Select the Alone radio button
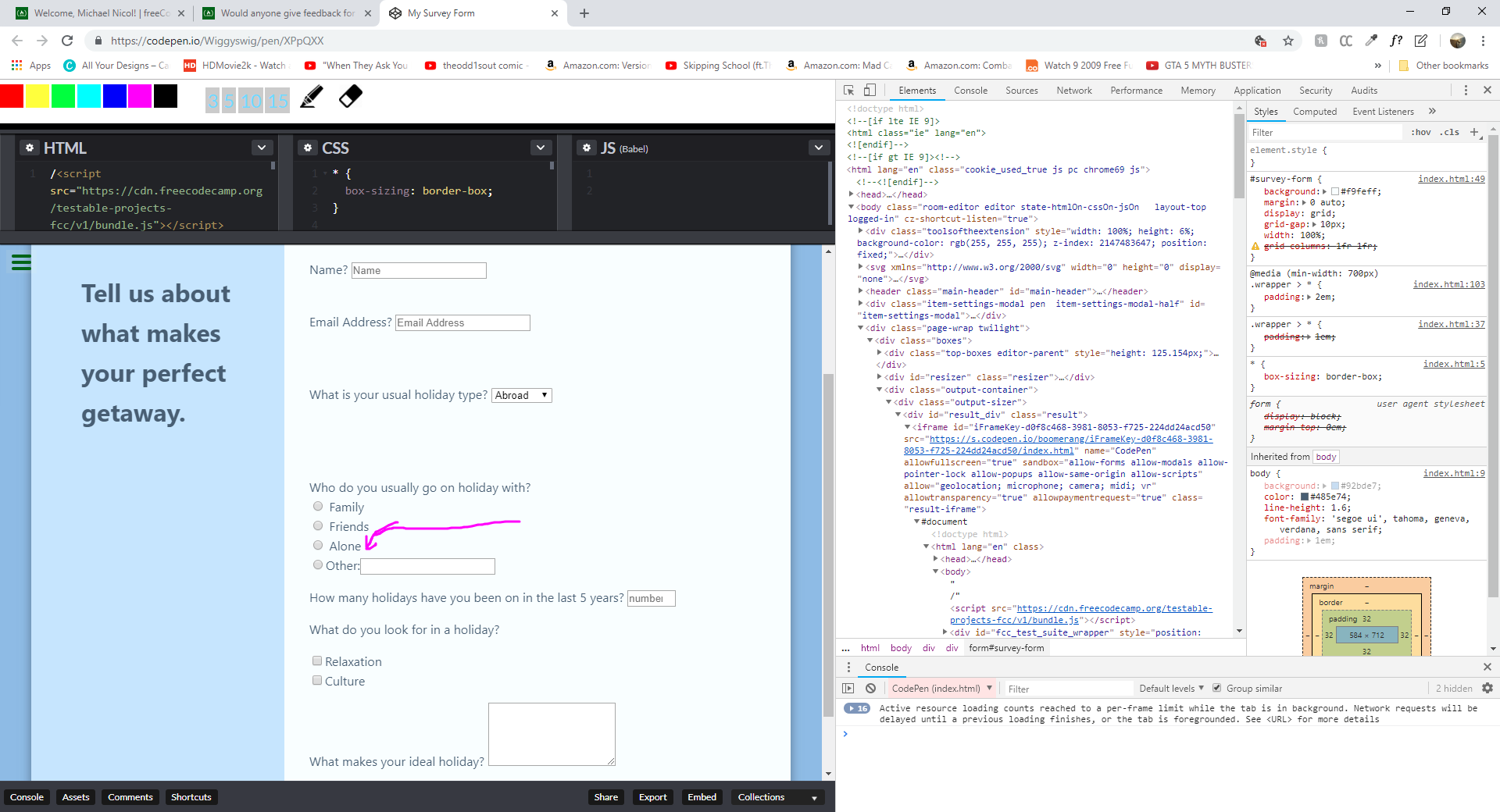This screenshot has height=812, width=1500. [x=318, y=546]
